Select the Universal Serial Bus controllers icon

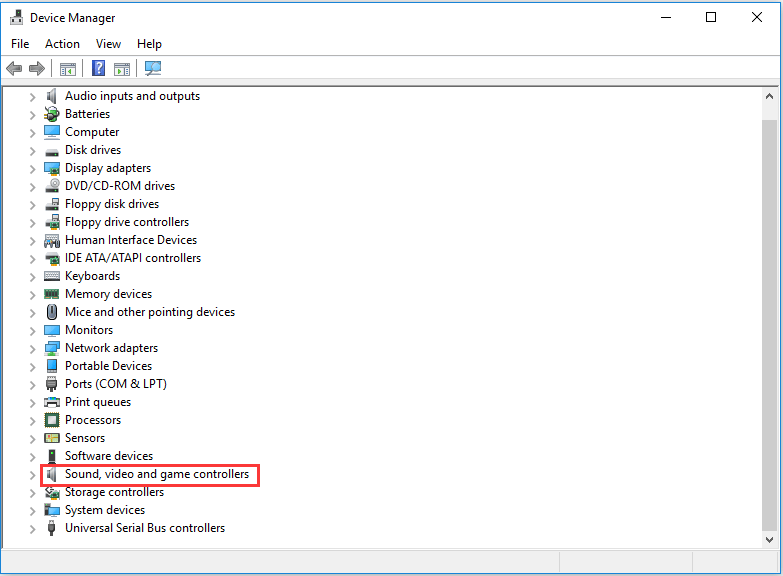[x=51, y=528]
